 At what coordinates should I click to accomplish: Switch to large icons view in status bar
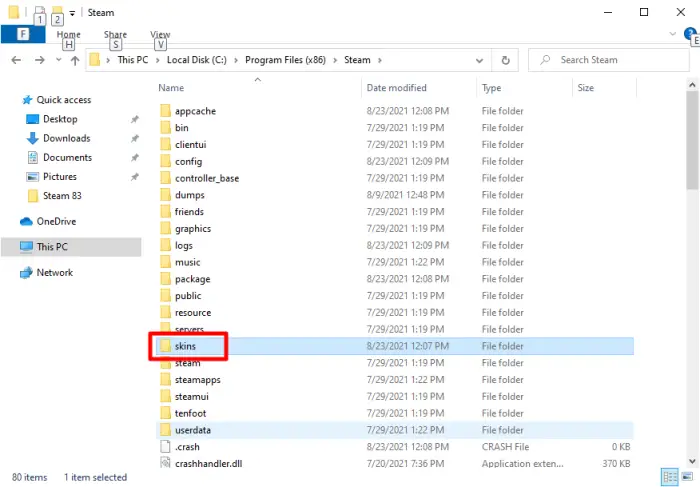(x=687, y=477)
